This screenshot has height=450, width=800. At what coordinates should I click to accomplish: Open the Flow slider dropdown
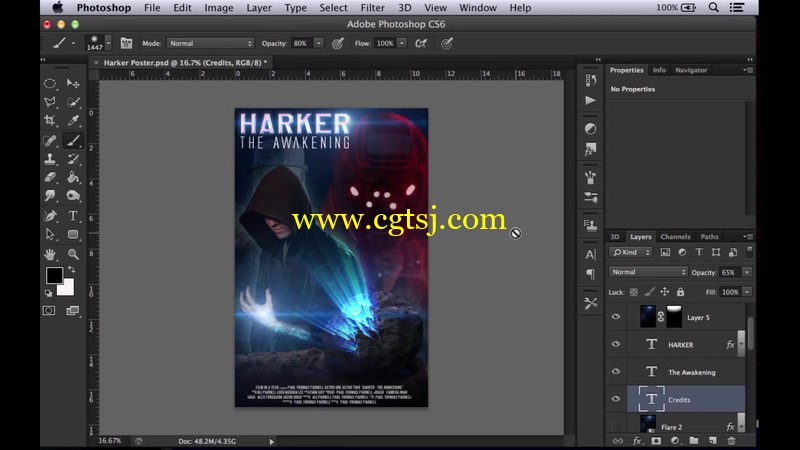tap(402, 43)
